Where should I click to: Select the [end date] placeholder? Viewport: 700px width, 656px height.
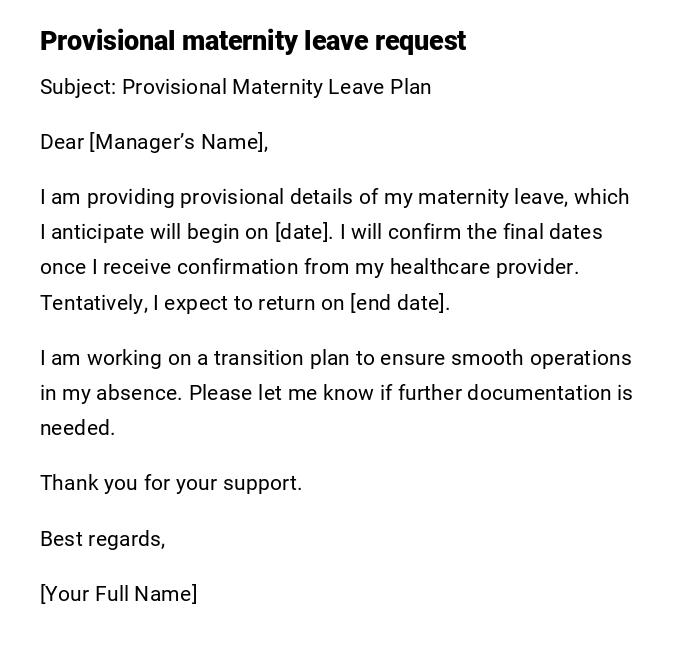point(400,303)
